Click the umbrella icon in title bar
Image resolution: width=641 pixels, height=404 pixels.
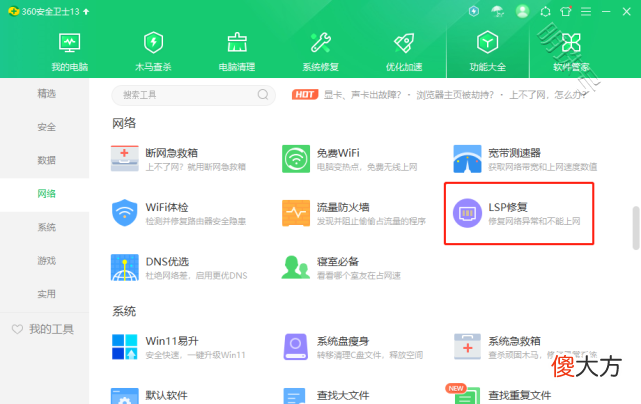(x=498, y=11)
